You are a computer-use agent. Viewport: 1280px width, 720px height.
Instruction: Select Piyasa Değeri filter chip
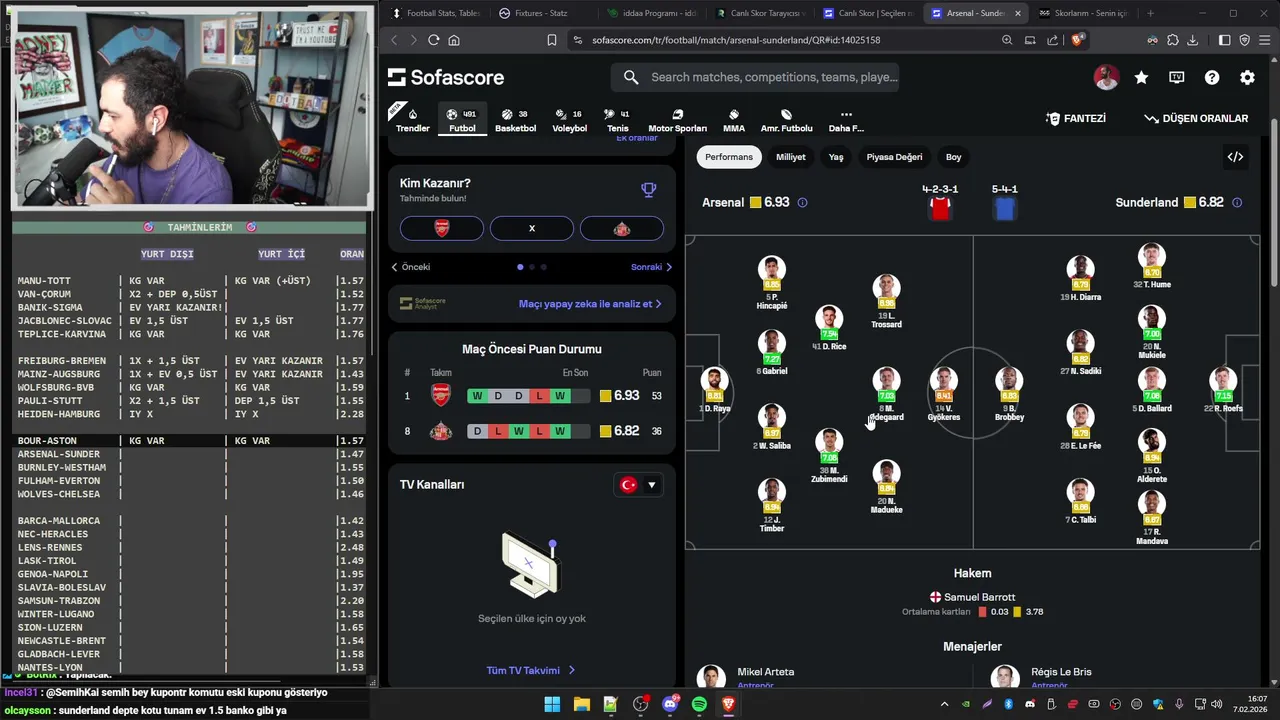pos(894,157)
